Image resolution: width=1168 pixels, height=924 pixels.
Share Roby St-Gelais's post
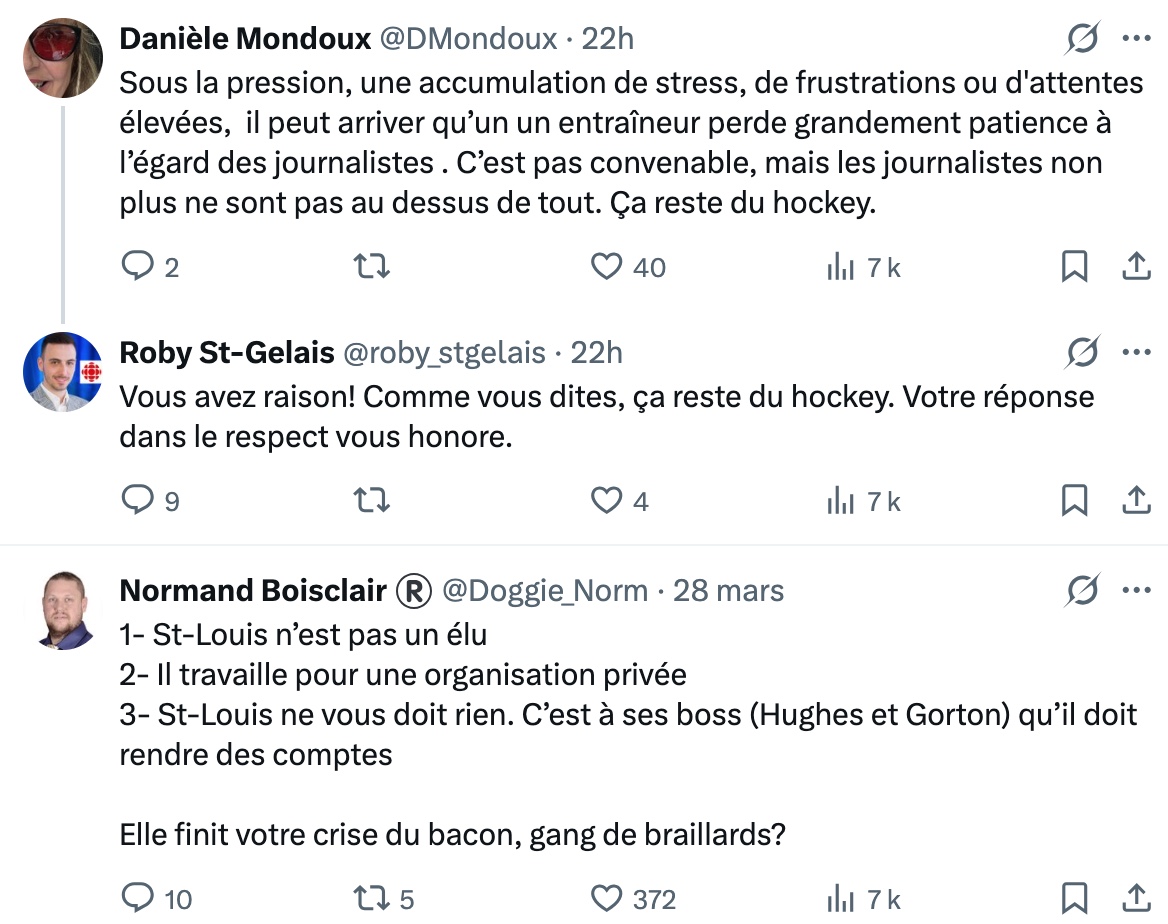click(1135, 500)
